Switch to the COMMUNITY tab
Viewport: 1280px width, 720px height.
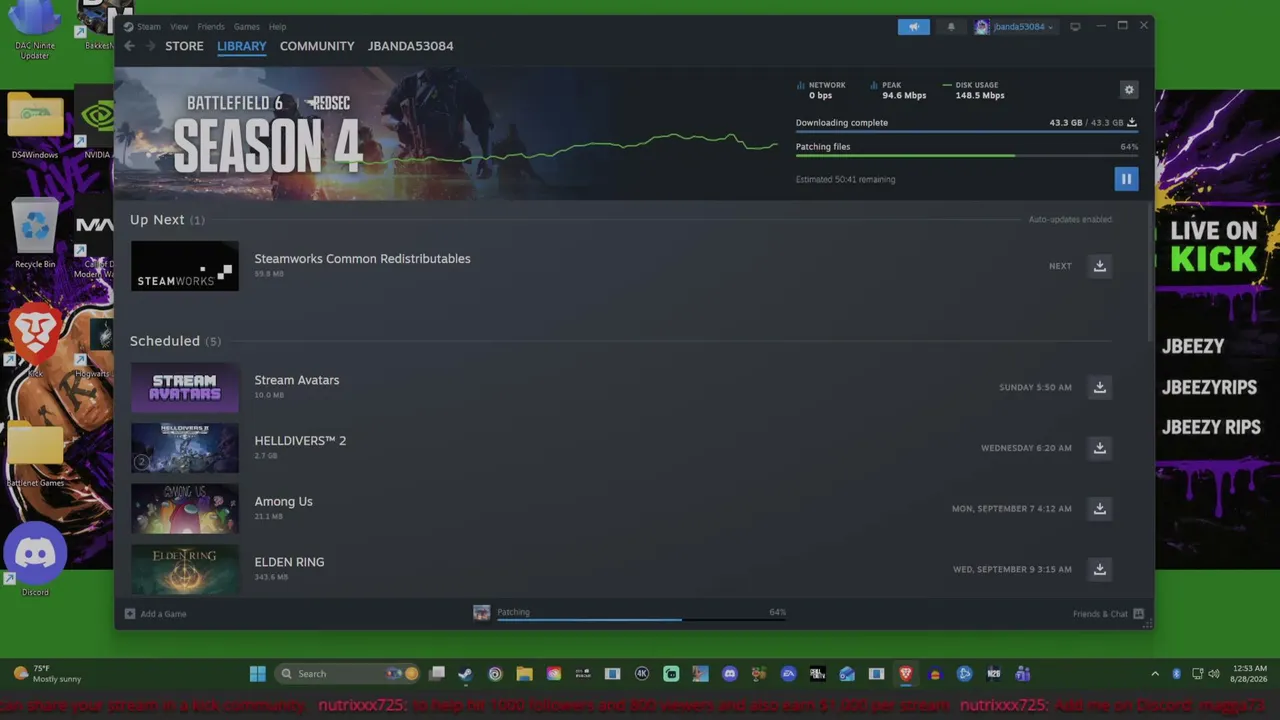[317, 46]
